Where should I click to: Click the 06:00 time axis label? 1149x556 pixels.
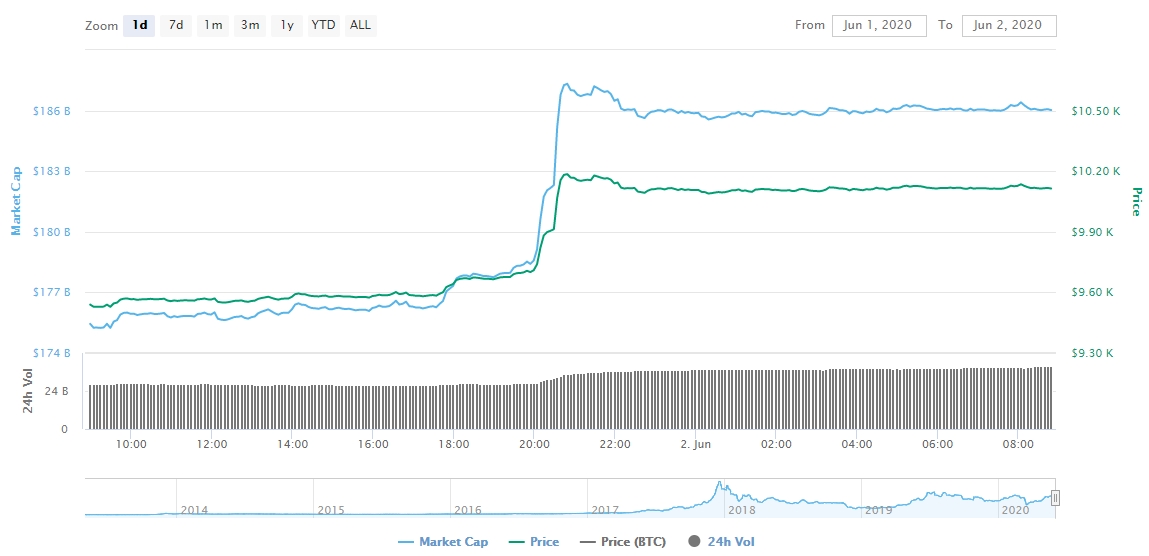pyautogui.click(x=937, y=444)
